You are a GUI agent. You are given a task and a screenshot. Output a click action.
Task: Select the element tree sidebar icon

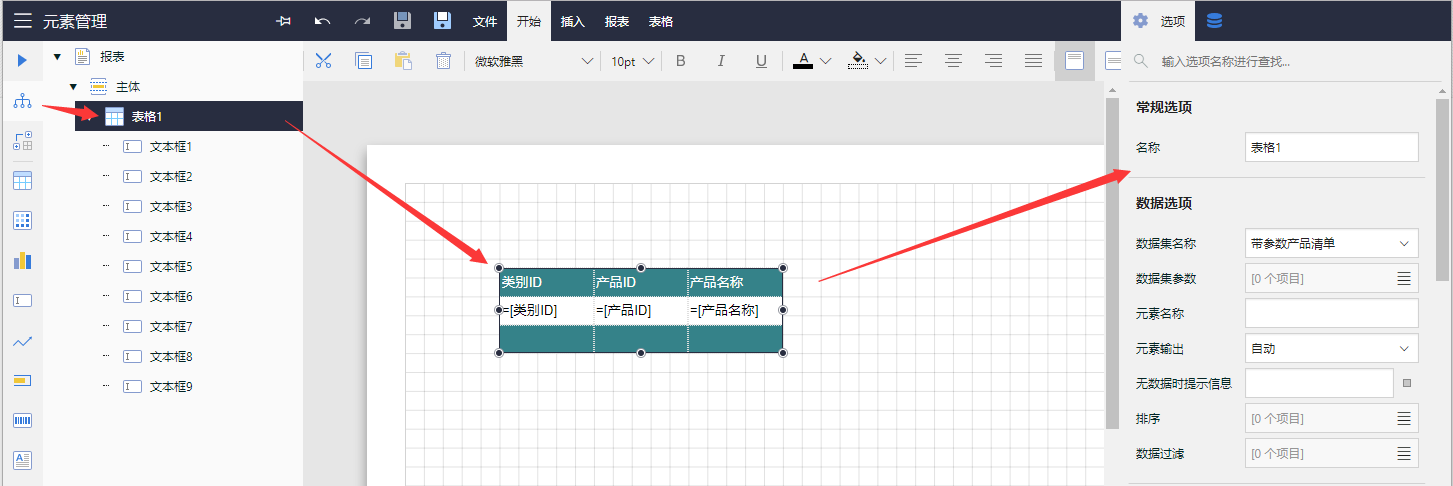22,101
